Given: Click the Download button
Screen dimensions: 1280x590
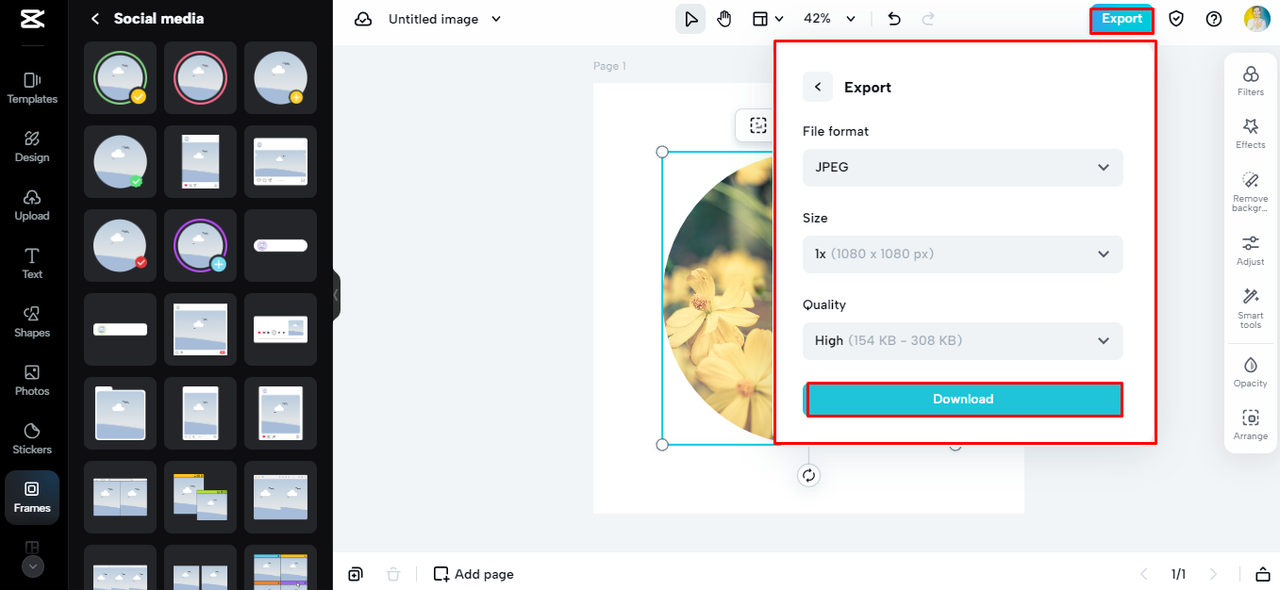Looking at the screenshot, I should [964, 399].
